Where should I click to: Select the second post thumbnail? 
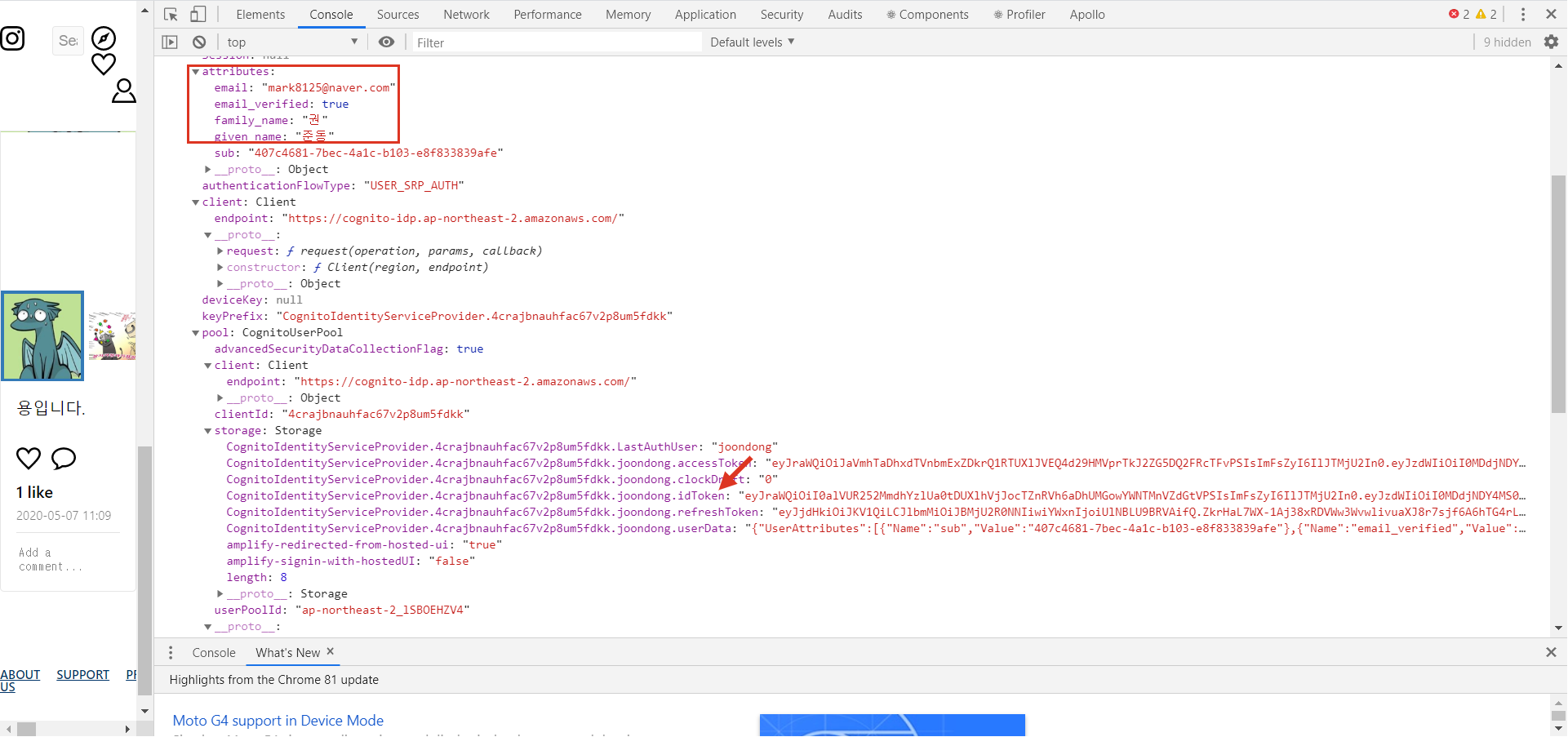(x=112, y=336)
